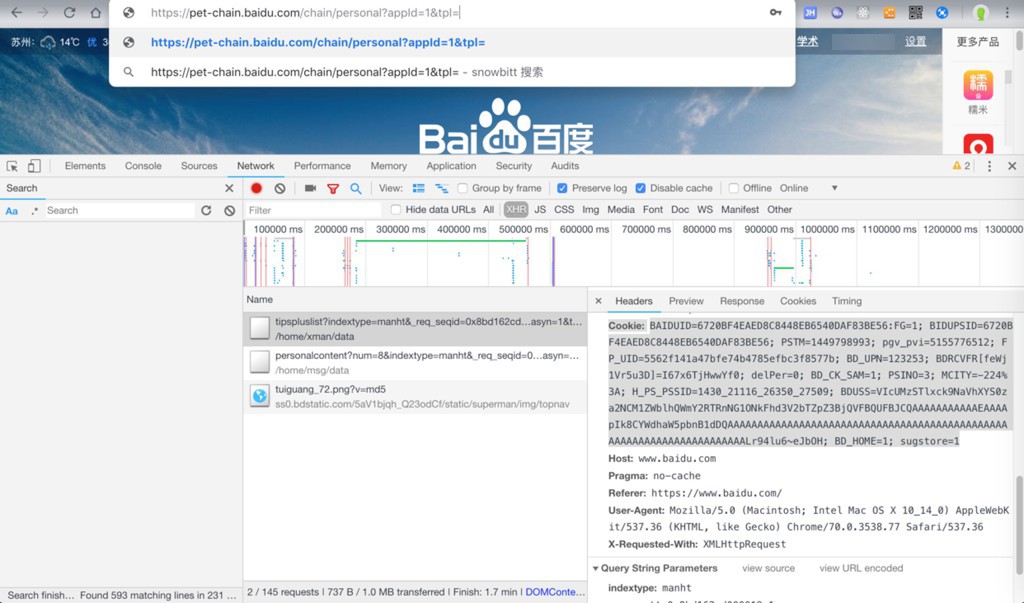Go back using the browser back arrow
This screenshot has height=603, width=1024.
(17, 12)
